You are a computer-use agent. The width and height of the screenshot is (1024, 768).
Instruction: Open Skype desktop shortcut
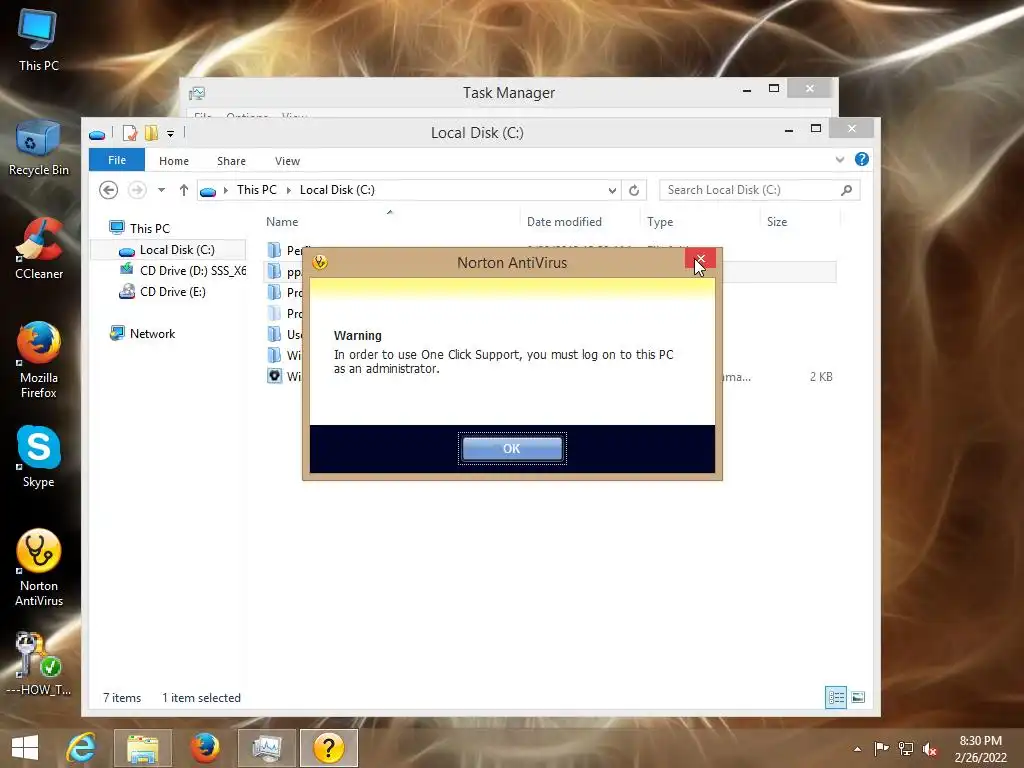click(x=39, y=457)
